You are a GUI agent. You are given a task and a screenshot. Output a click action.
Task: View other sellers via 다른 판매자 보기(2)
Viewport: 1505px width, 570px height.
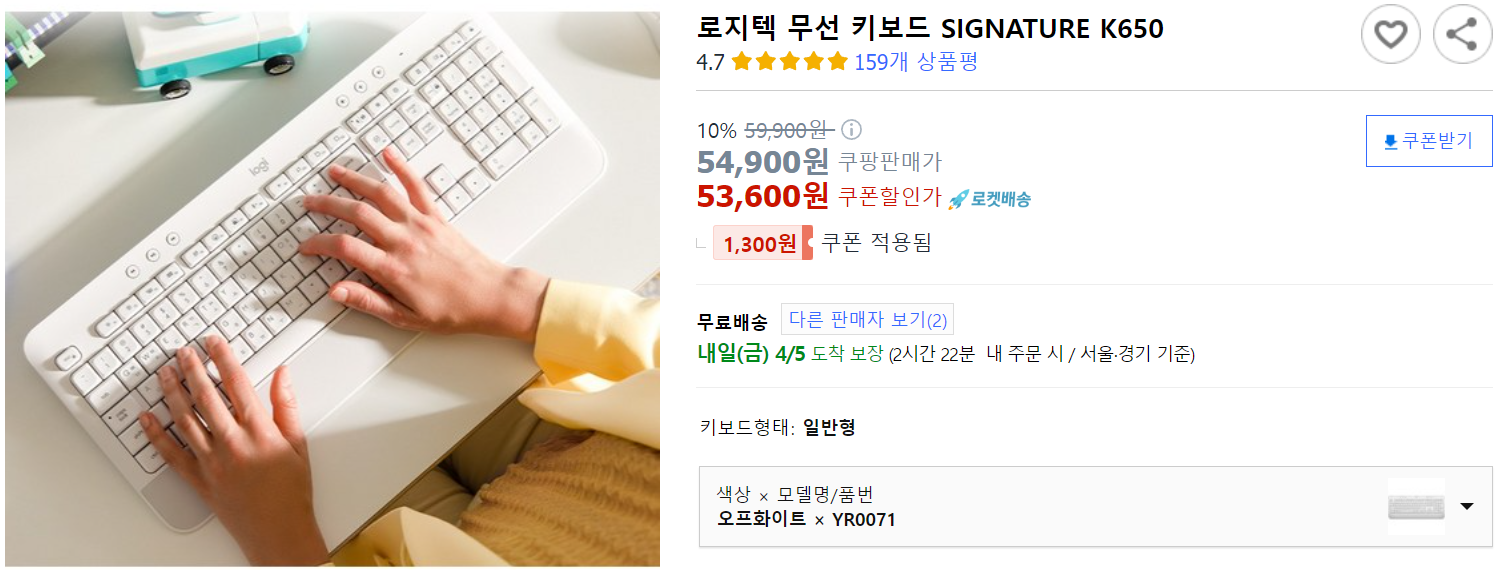pyautogui.click(x=867, y=320)
